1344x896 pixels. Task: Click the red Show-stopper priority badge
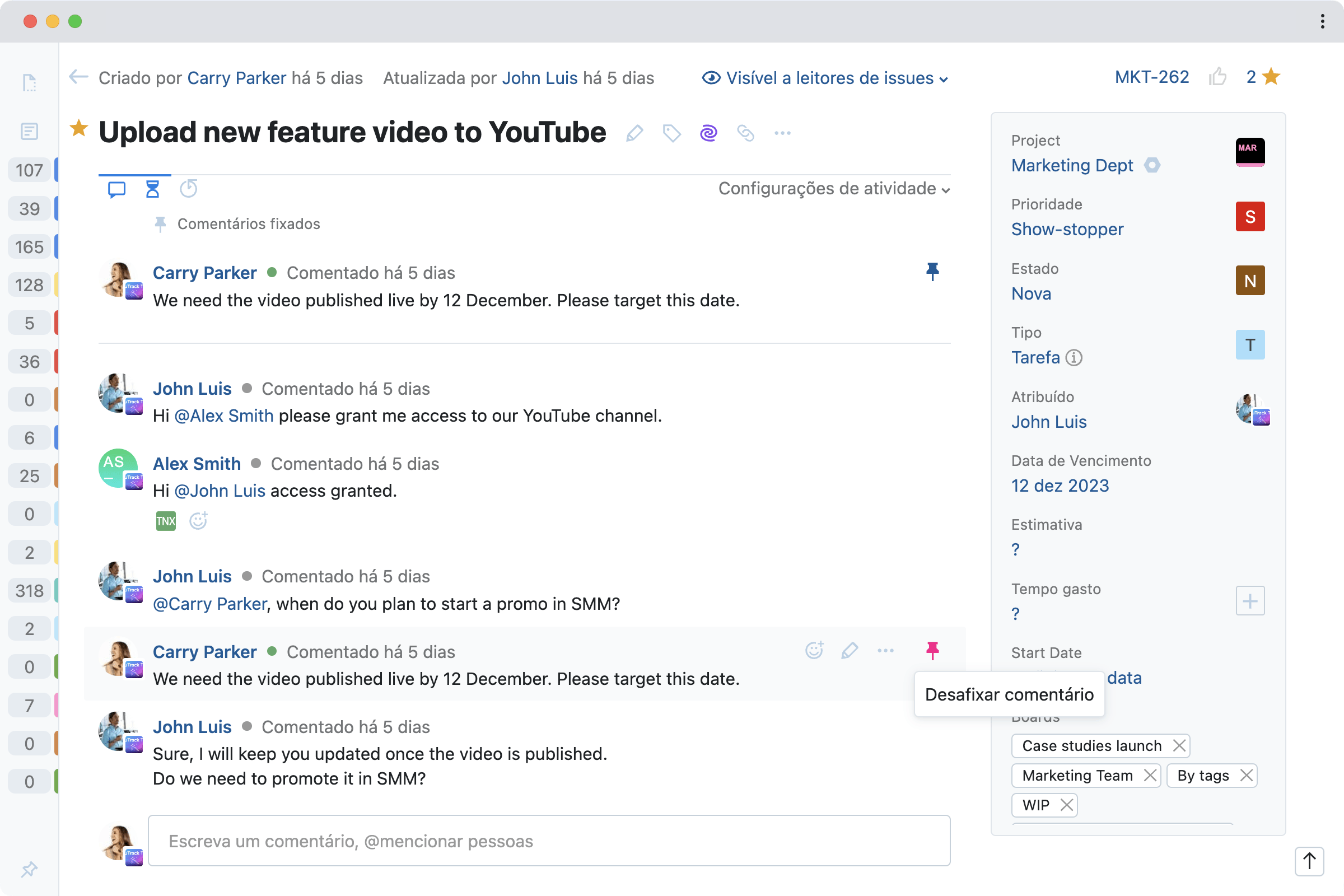[x=1250, y=217]
